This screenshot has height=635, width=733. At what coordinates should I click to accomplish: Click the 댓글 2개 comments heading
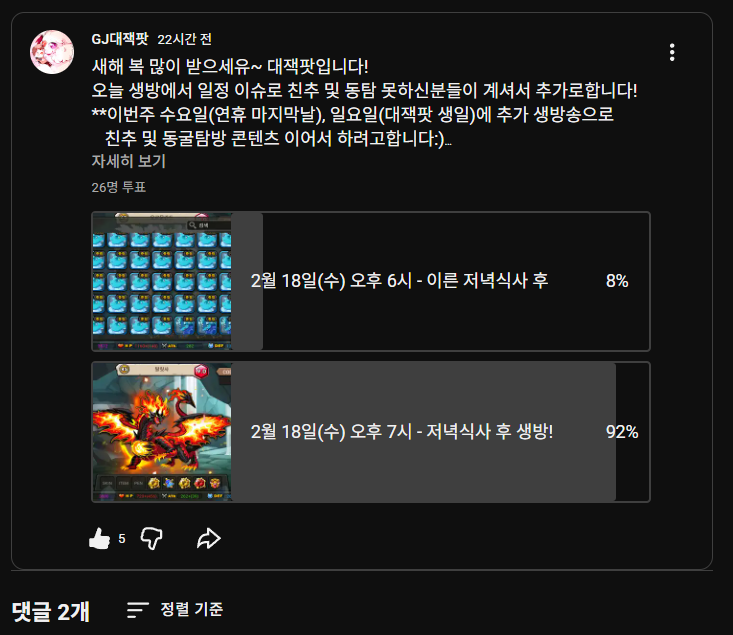[50, 611]
